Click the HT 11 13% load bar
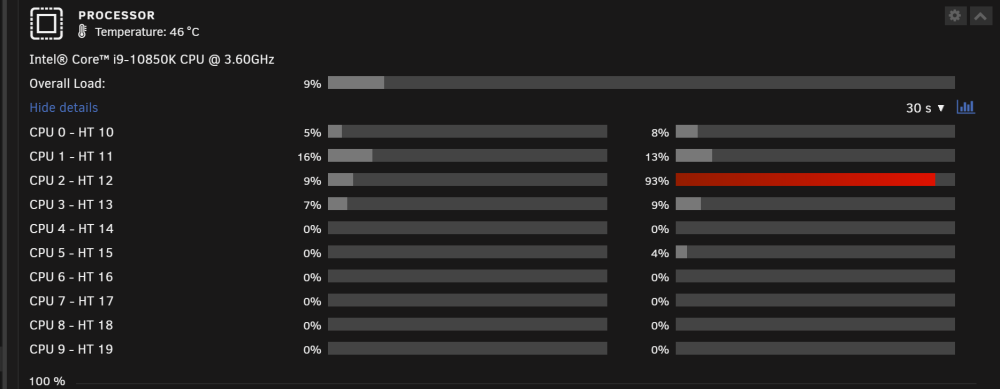 tap(815, 156)
